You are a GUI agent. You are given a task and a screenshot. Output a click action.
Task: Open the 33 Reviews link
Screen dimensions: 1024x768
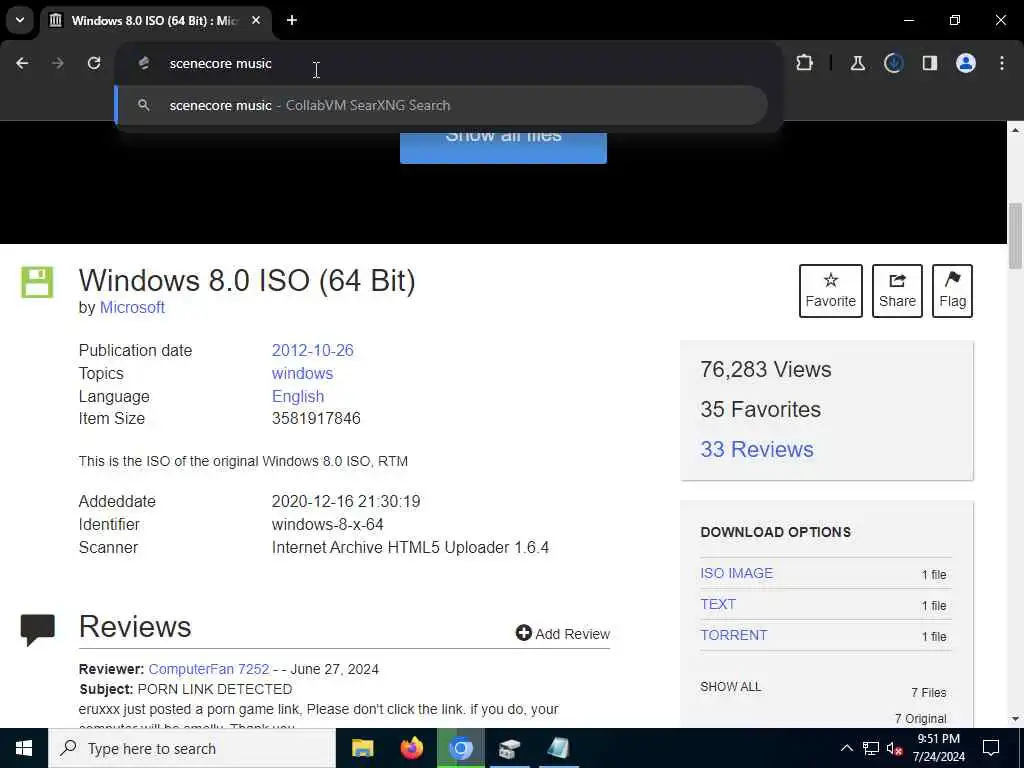point(757,449)
